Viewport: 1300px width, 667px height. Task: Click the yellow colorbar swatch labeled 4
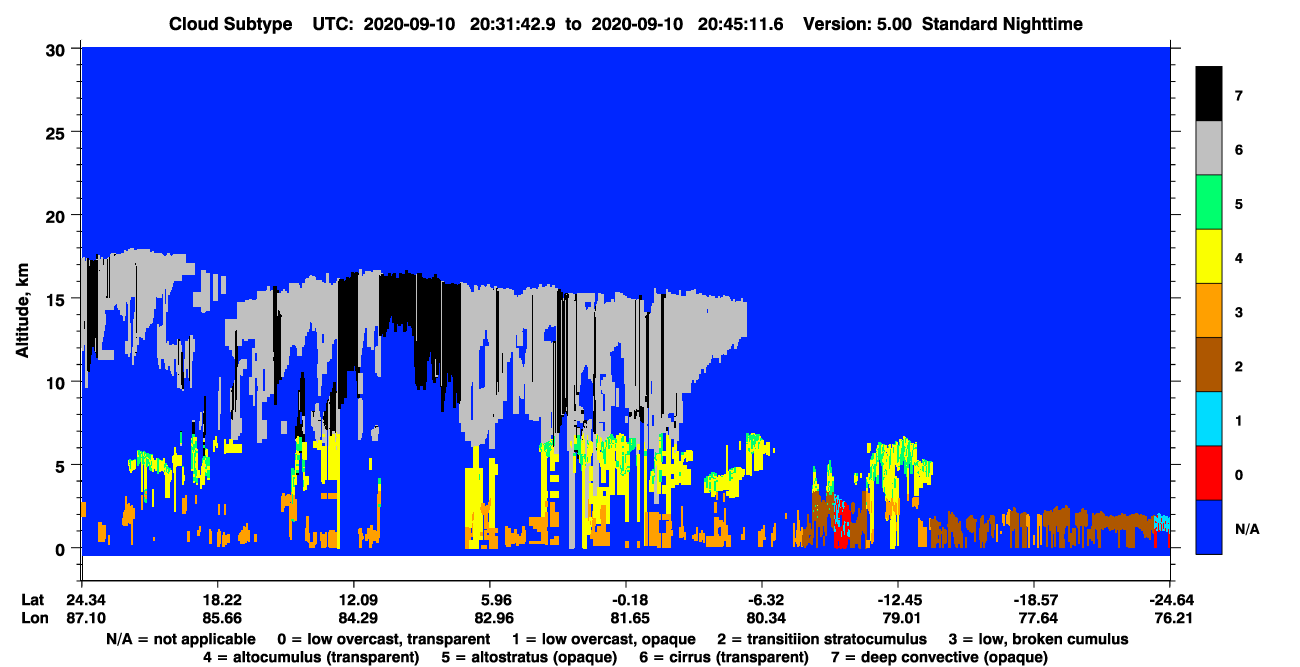point(1209,257)
